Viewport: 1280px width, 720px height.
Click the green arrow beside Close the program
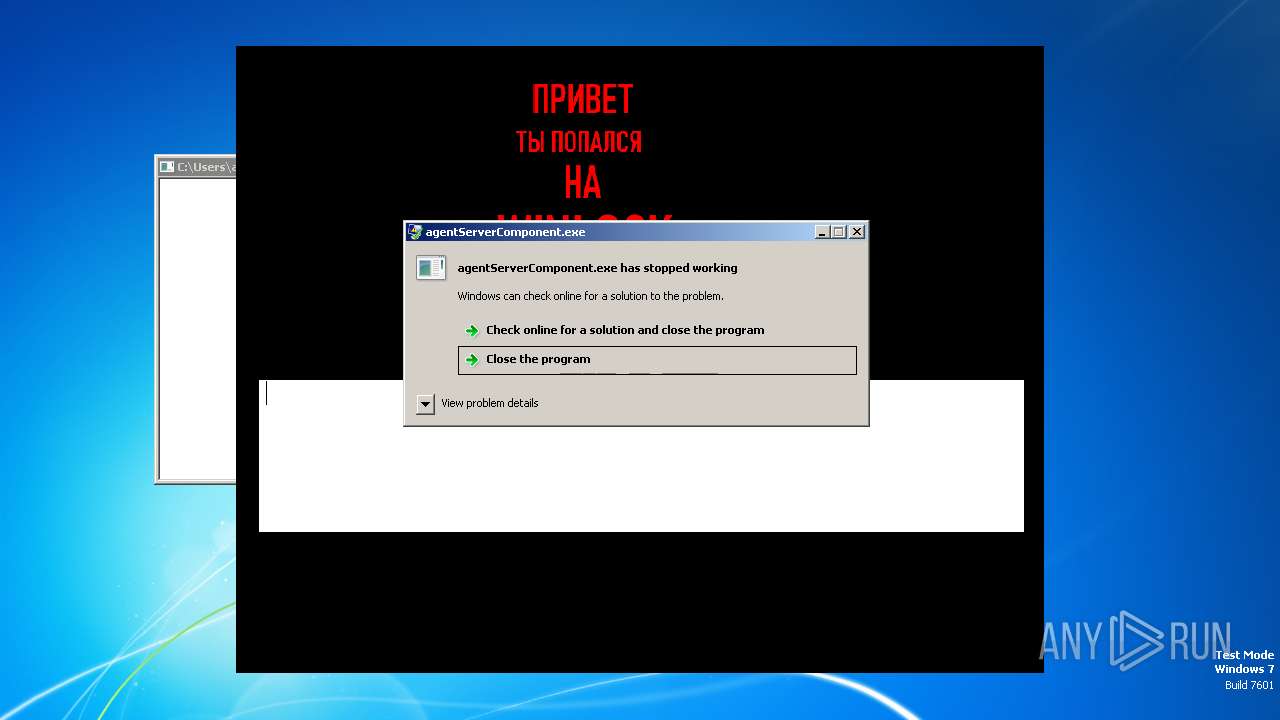[x=472, y=360]
